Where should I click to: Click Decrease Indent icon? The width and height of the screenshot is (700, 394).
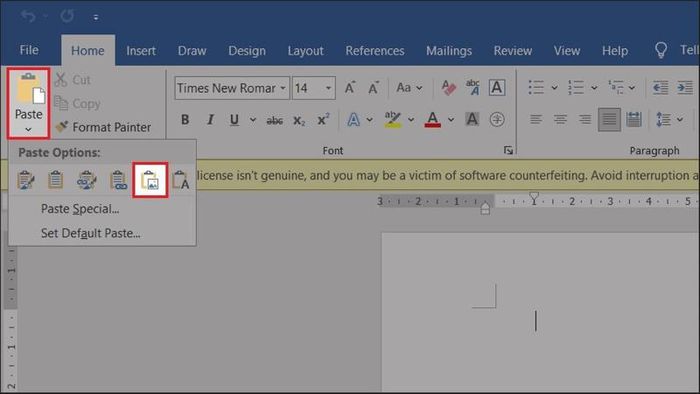pyautogui.click(x=660, y=87)
